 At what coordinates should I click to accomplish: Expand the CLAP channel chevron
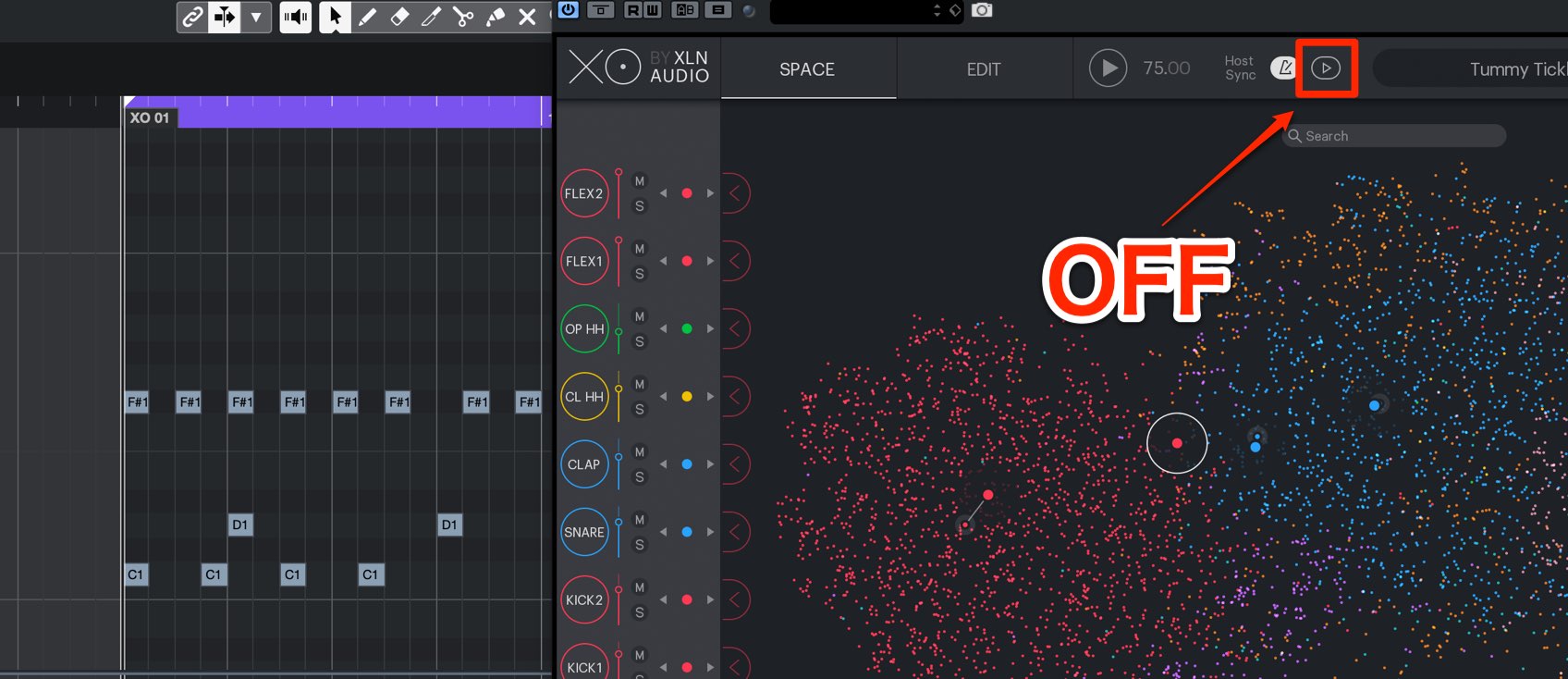[735, 464]
